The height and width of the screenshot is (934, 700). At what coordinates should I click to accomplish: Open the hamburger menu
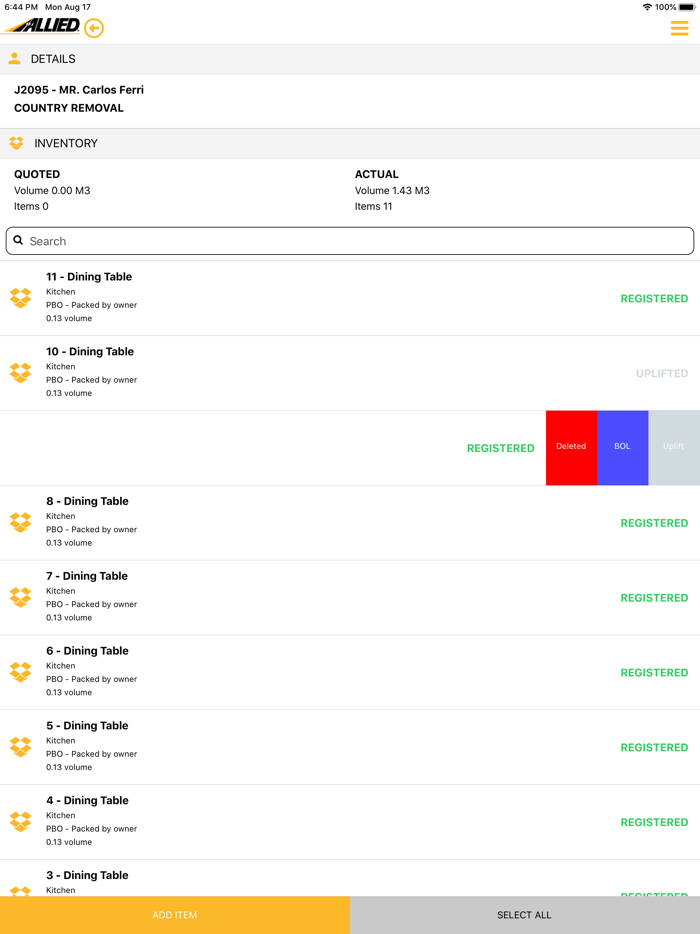pos(679,28)
